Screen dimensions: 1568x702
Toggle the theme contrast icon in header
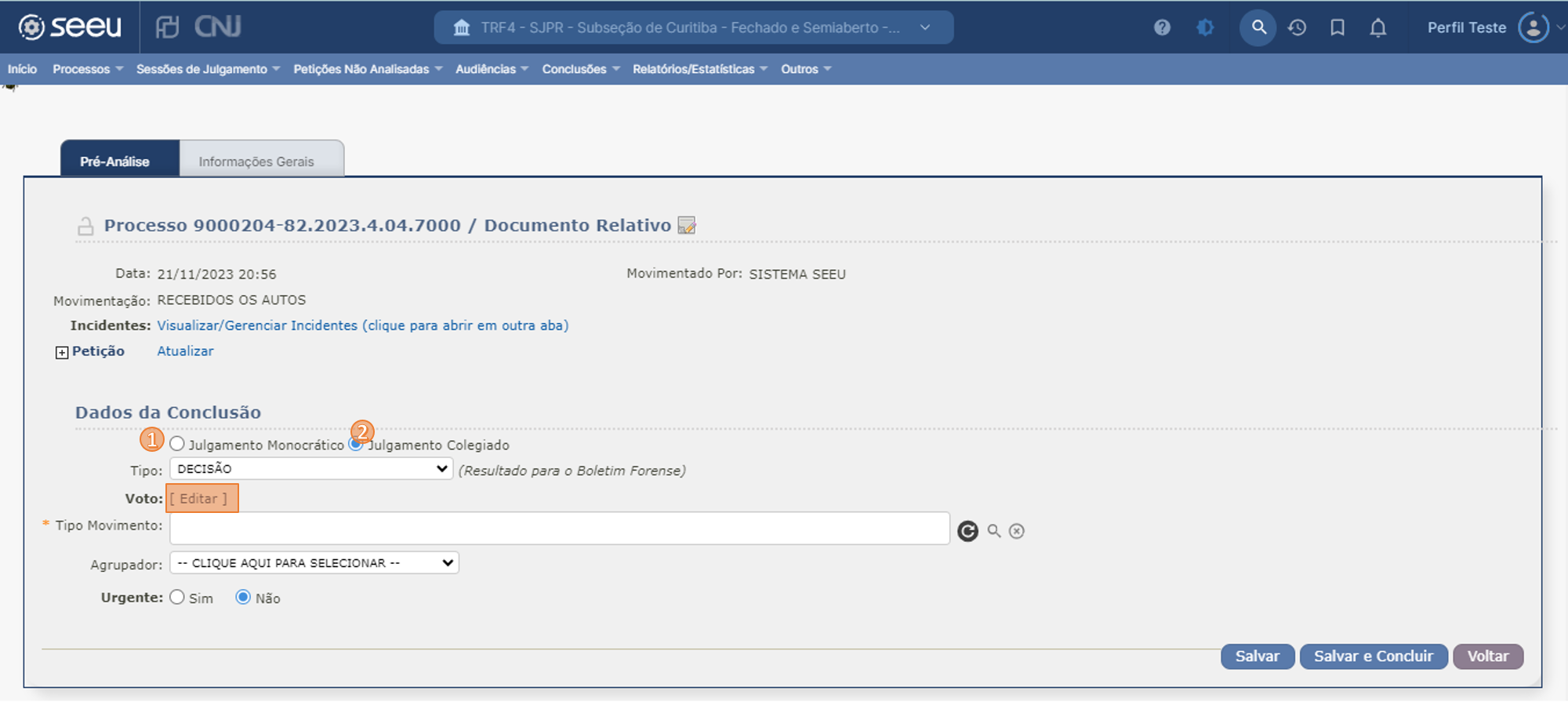click(x=1206, y=27)
